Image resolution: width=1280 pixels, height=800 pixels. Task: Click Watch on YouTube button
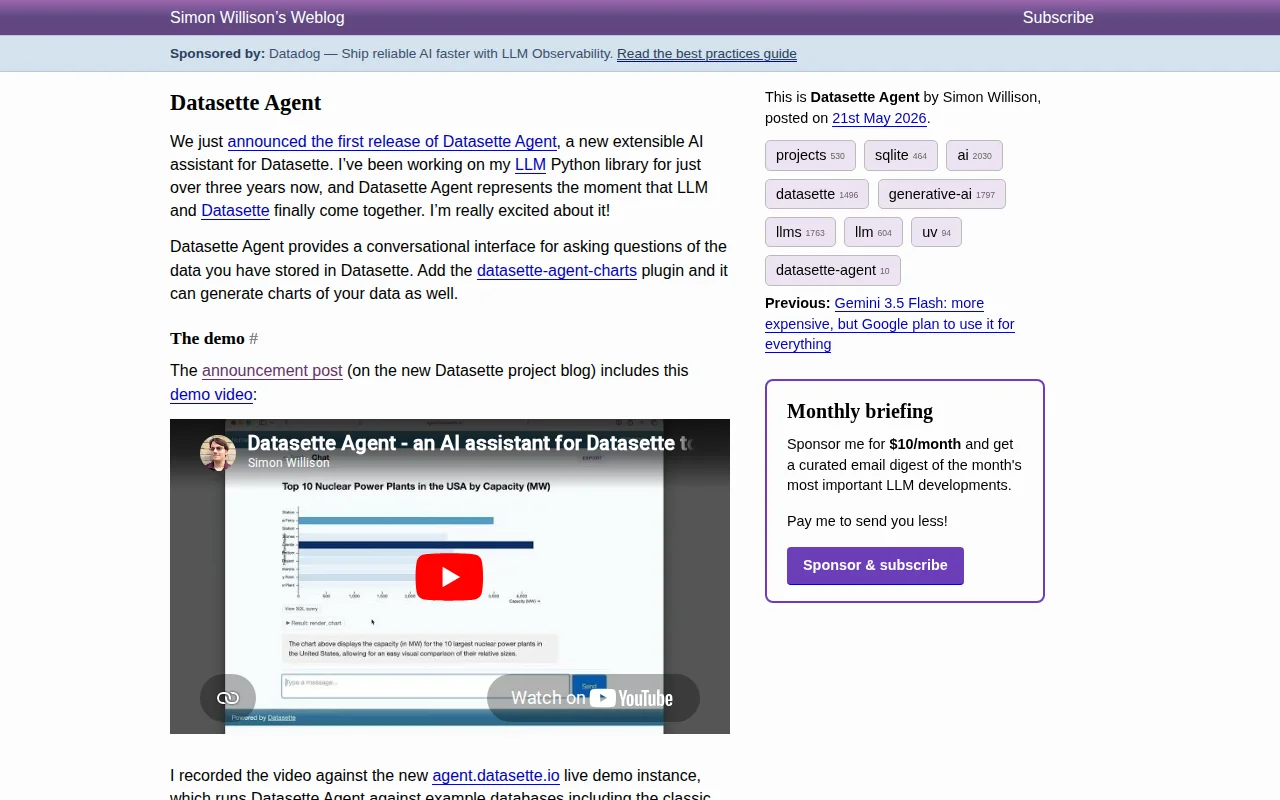click(593, 698)
